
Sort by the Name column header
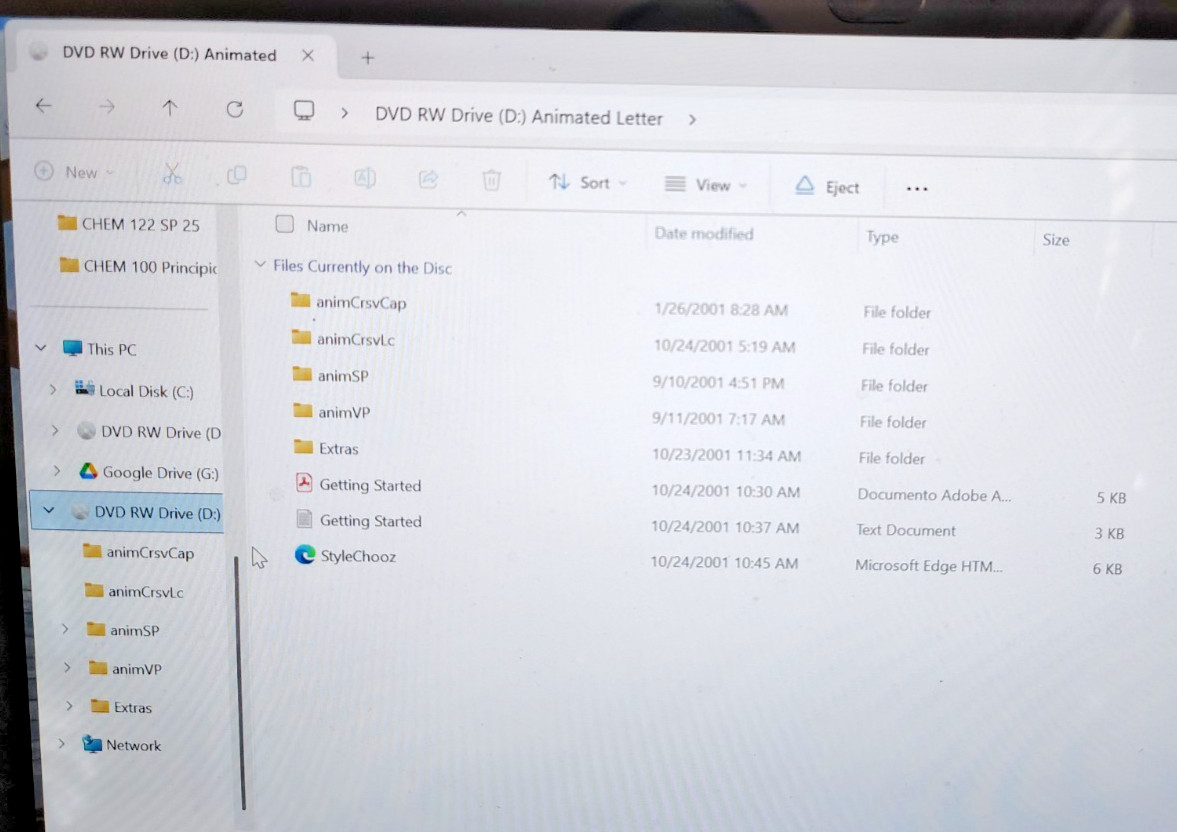[327, 226]
